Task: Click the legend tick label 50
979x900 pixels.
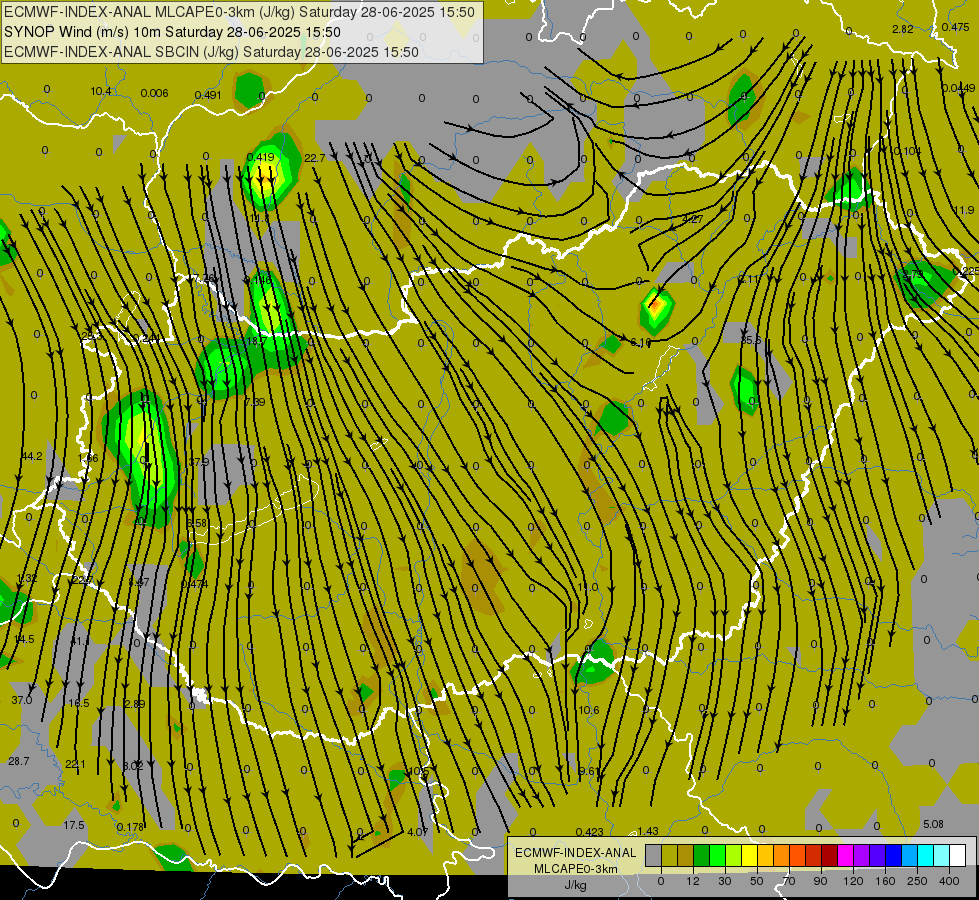Action: point(757,881)
